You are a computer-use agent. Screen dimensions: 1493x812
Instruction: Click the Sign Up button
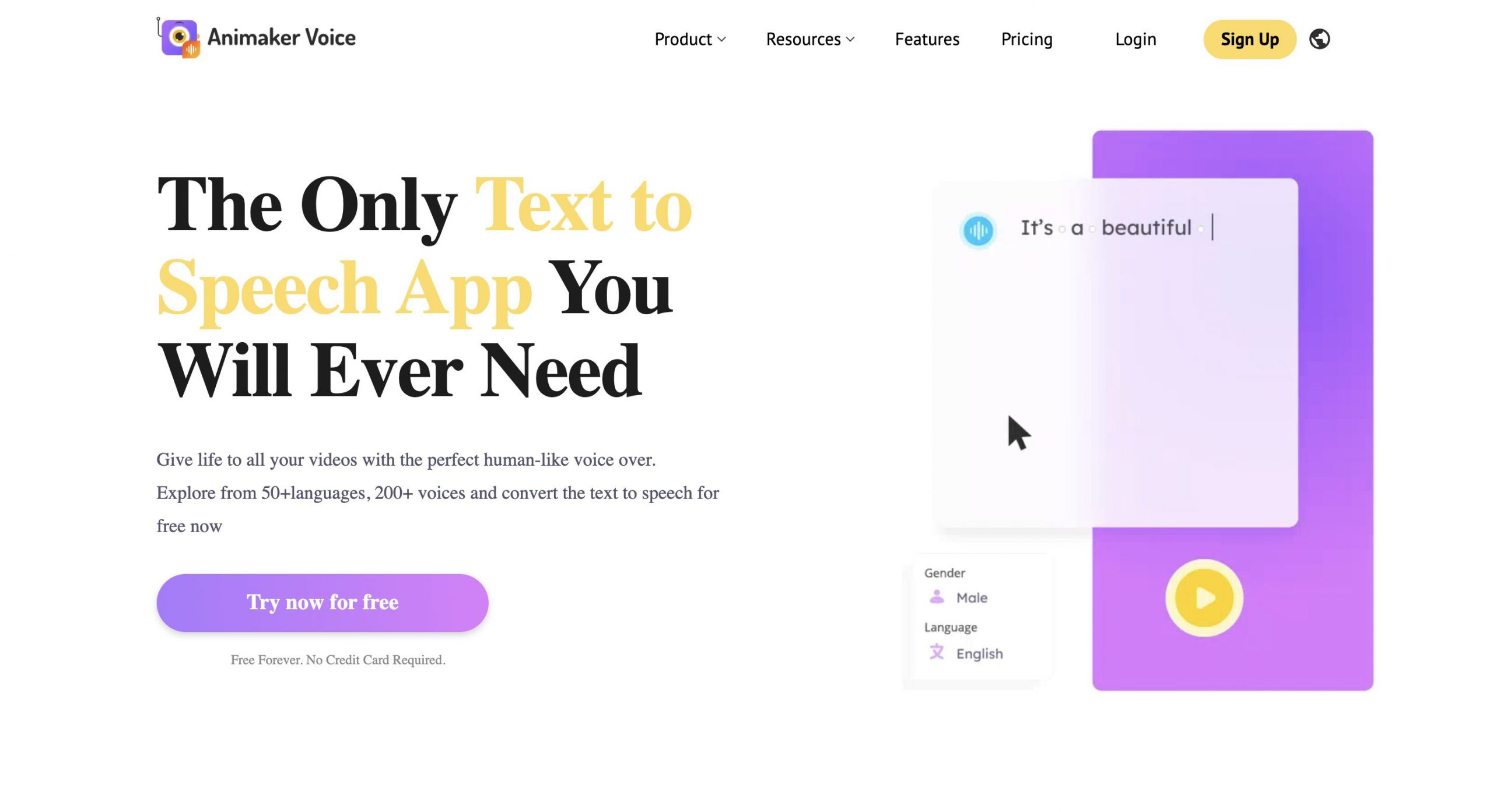[x=1249, y=39]
